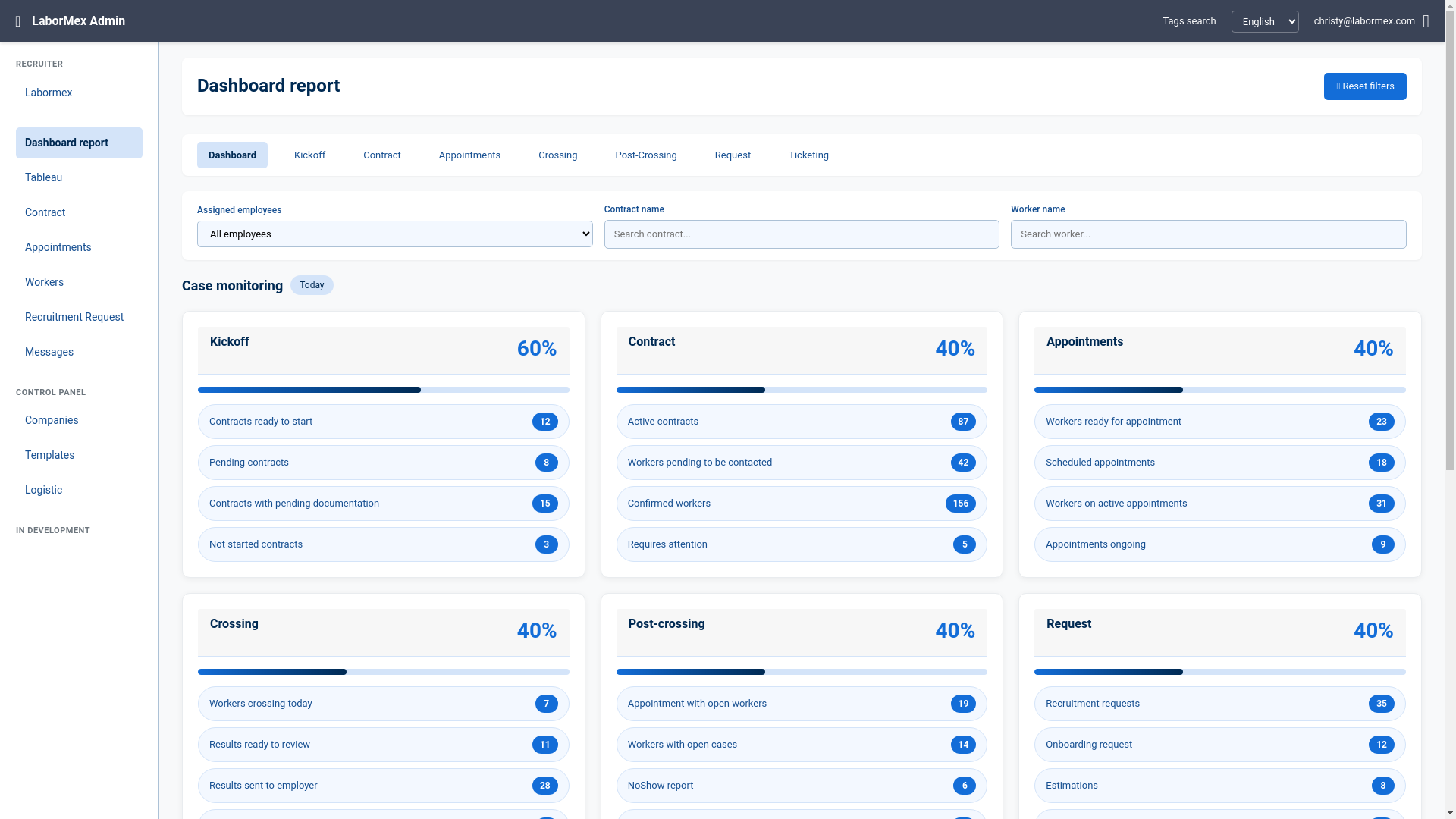
Task: Select Dashboard report in the sidebar
Action: pos(79,143)
